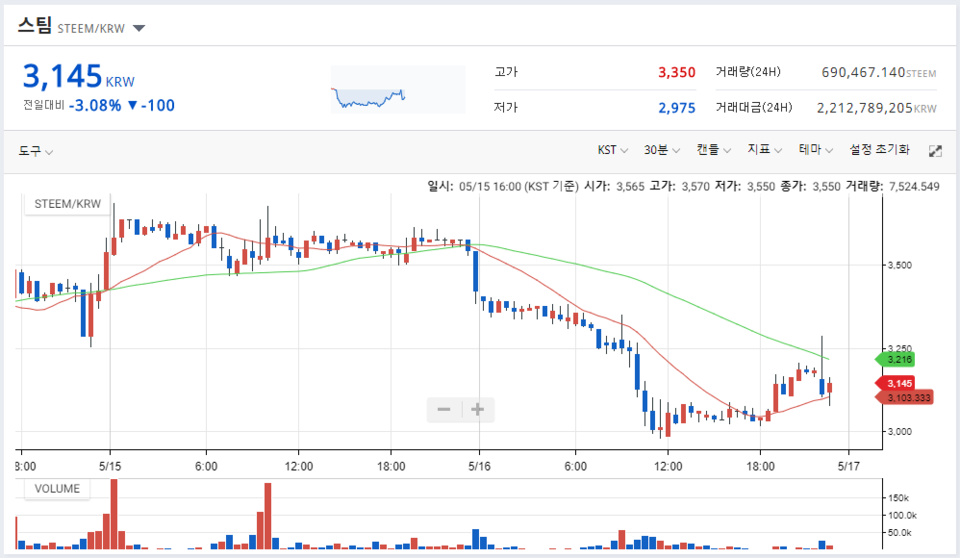This screenshot has height=558, width=960.
Task: Click the 5/15 date label on time axis
Action: [x=110, y=466]
